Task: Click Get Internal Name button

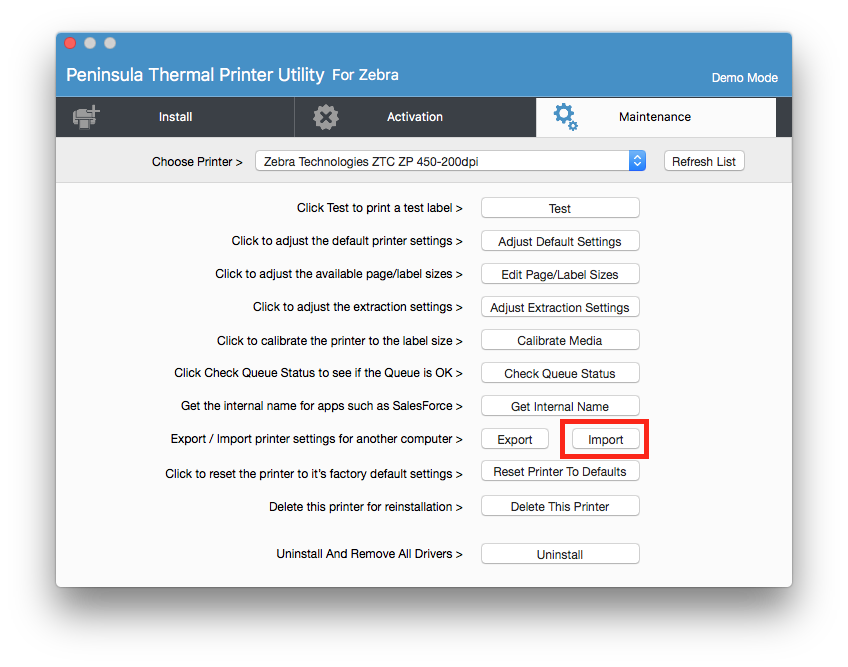Action: click(x=560, y=406)
